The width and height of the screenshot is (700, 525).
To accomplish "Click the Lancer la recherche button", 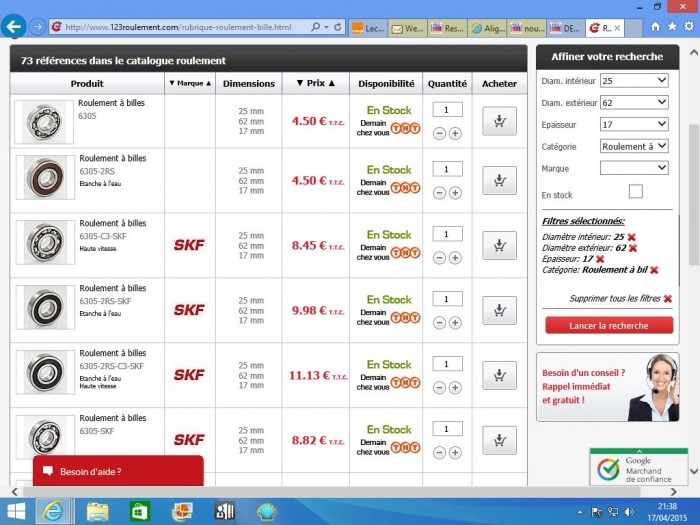I will pyautogui.click(x=608, y=325).
